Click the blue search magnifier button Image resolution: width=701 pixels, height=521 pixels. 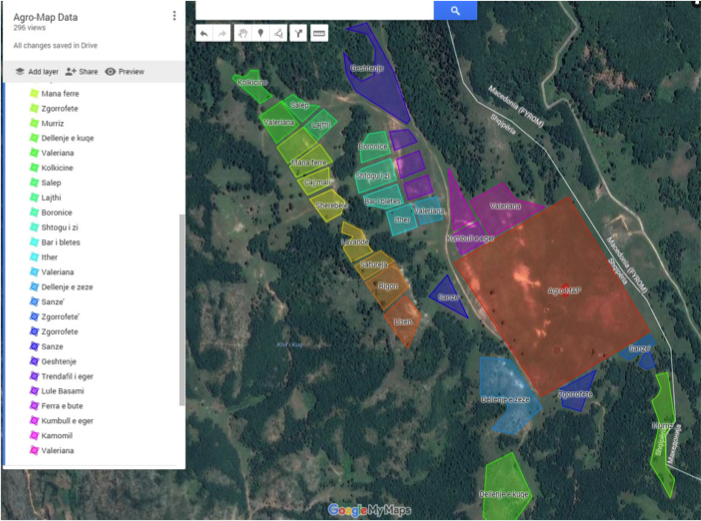pos(455,10)
